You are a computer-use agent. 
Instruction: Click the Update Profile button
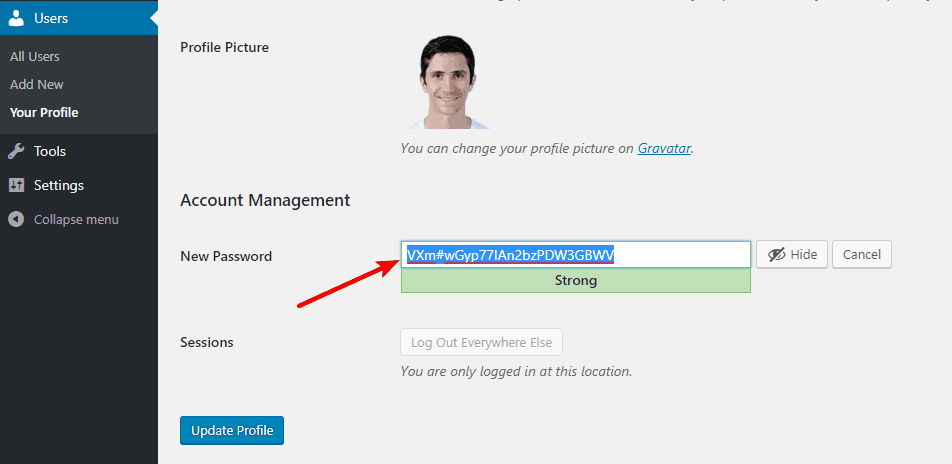click(x=232, y=431)
